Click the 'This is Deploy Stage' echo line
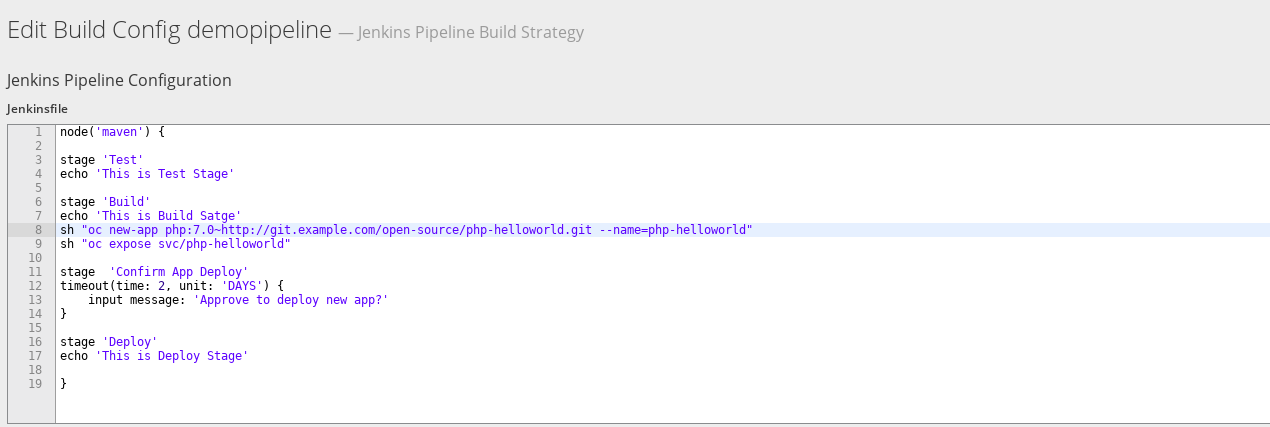The height and width of the screenshot is (427, 1270). [154, 355]
